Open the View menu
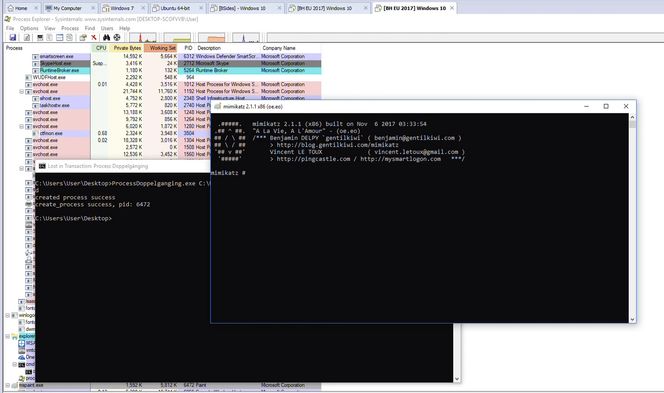664x393 pixels. (50, 28)
